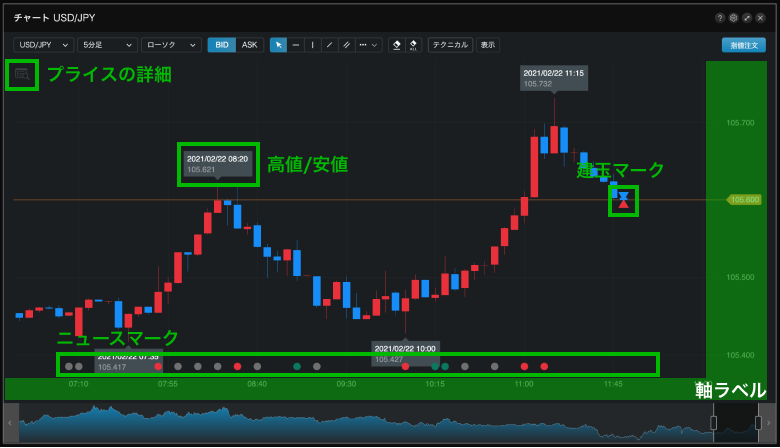The image size is (780, 448).
Task: Switch price display to BID
Action: tap(221, 45)
